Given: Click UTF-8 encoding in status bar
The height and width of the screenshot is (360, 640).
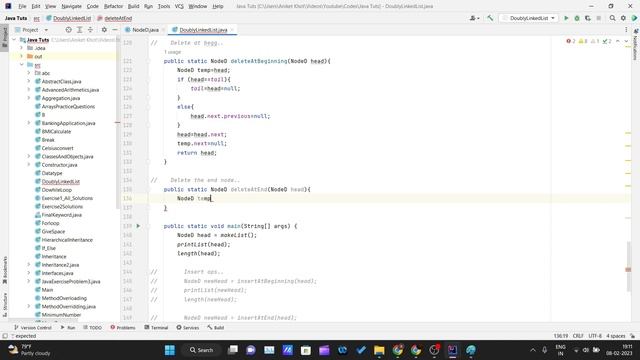Looking at the screenshot, I should [595, 336].
